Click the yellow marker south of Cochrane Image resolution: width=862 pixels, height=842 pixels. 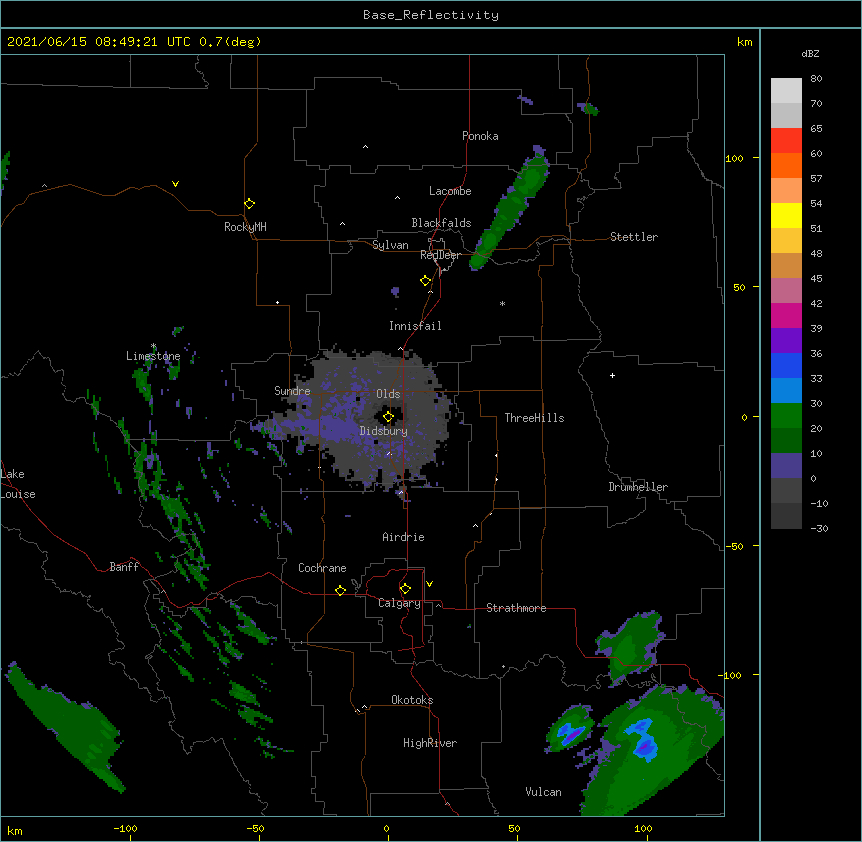[x=340, y=590]
